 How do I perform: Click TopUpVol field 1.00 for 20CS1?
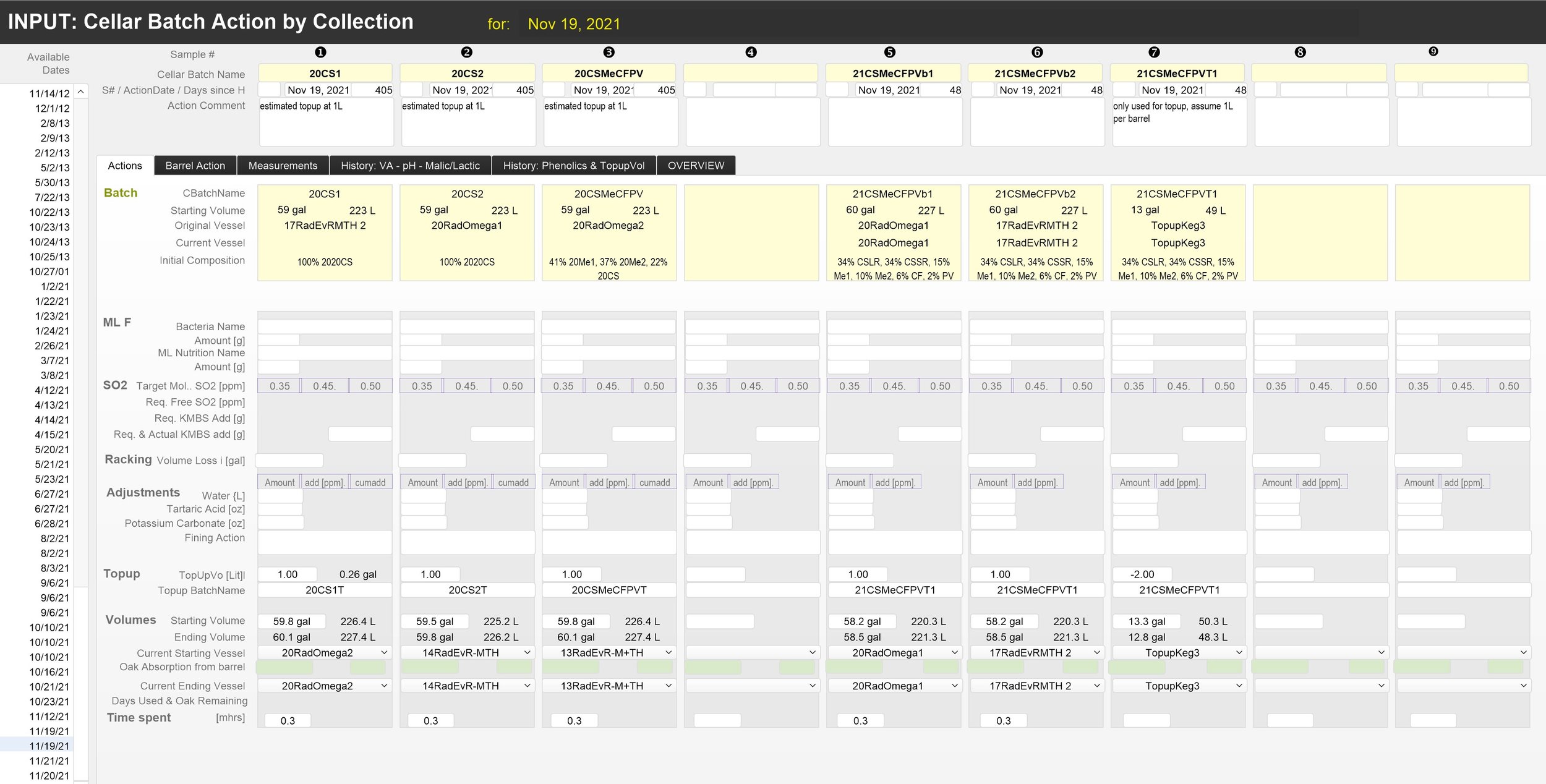tap(288, 574)
